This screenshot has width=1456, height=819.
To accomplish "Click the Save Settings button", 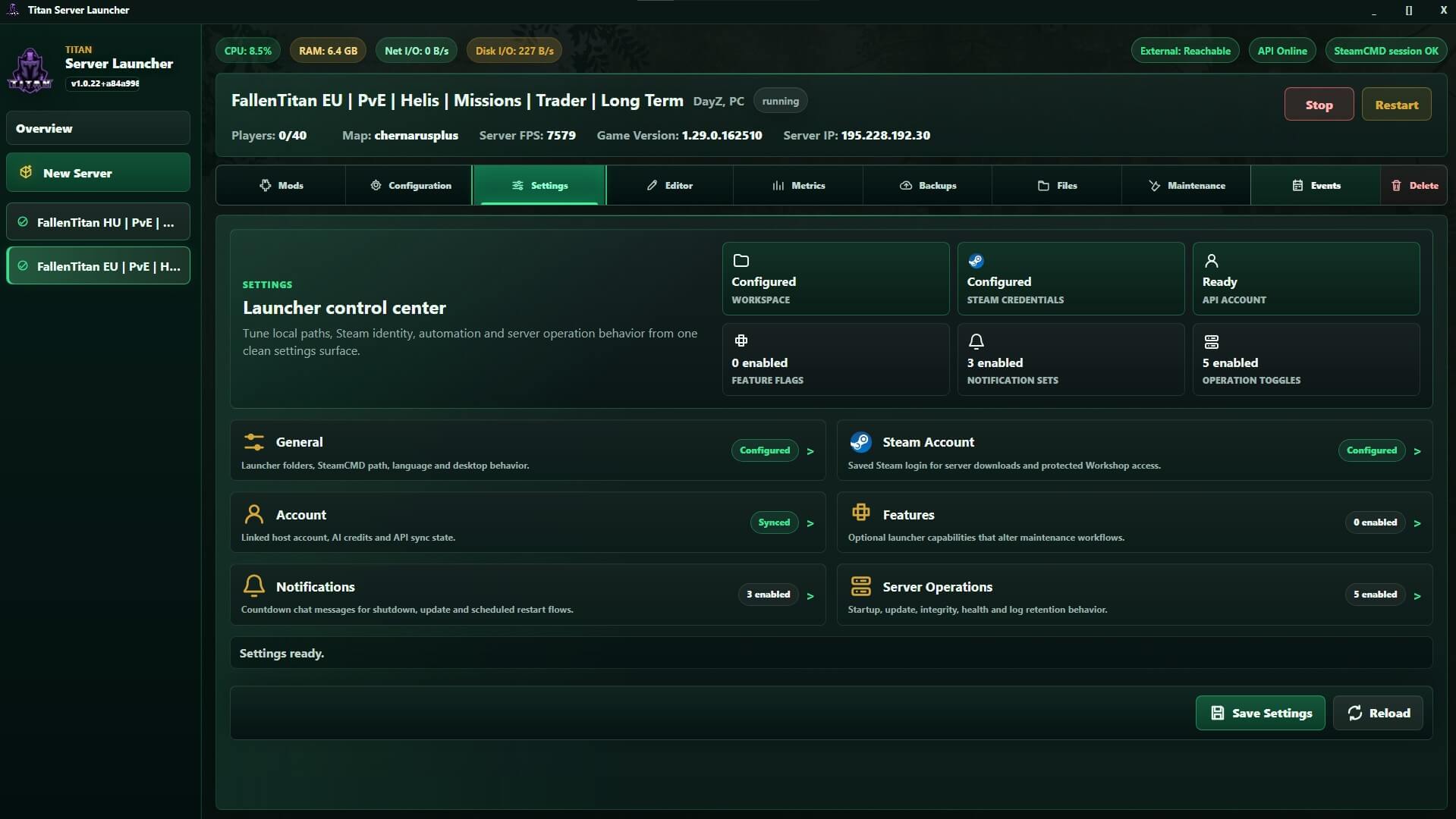I will click(x=1260, y=713).
